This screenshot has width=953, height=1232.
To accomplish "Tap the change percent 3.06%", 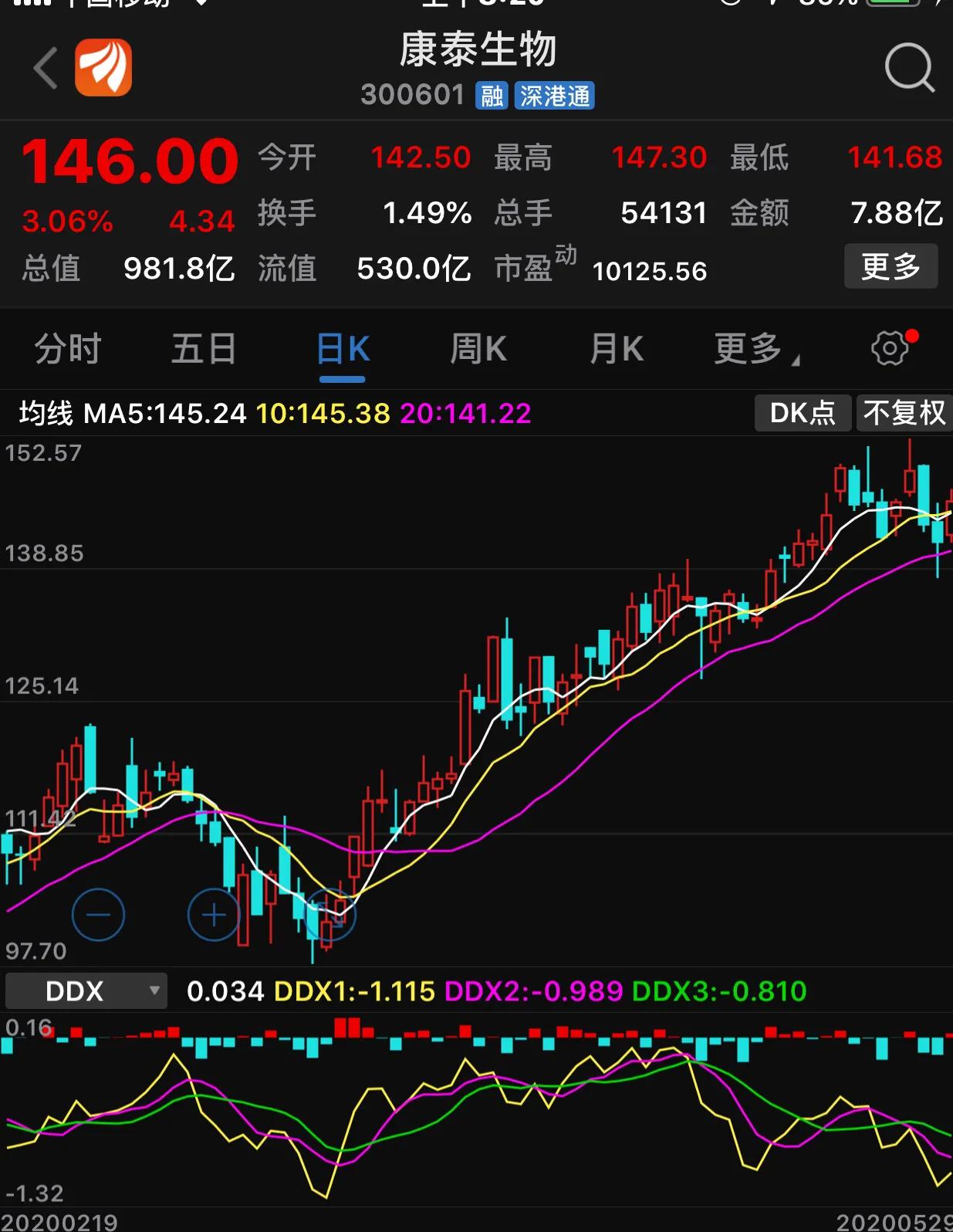I will [67, 222].
